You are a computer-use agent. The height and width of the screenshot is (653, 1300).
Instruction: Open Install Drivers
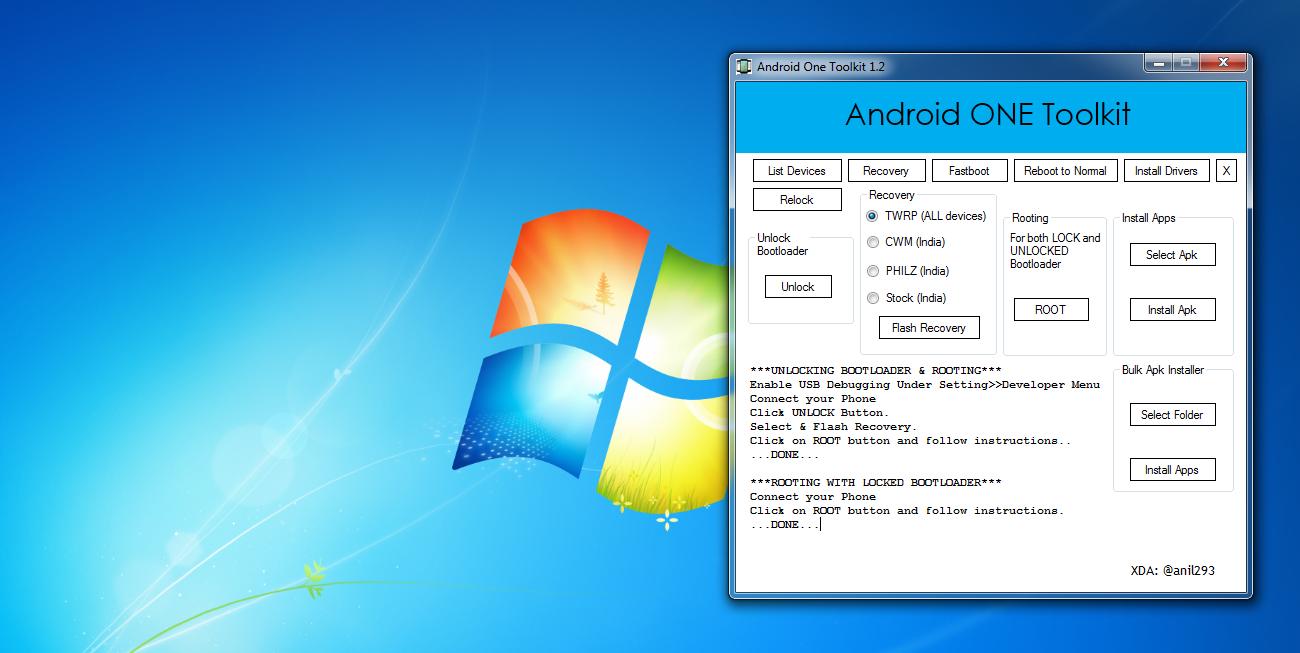click(x=1166, y=171)
